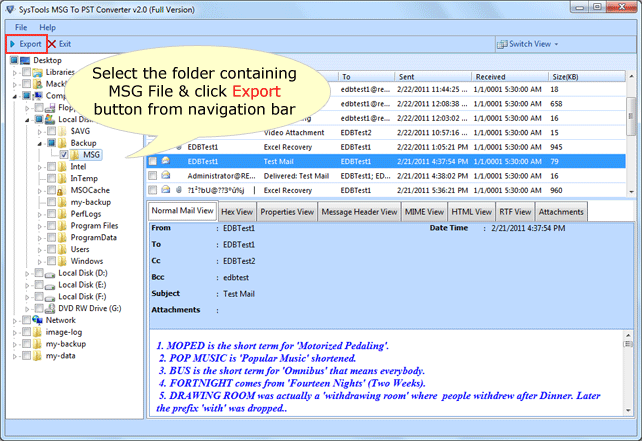Click the envelope icon of selected Test Mail row

[166, 161]
